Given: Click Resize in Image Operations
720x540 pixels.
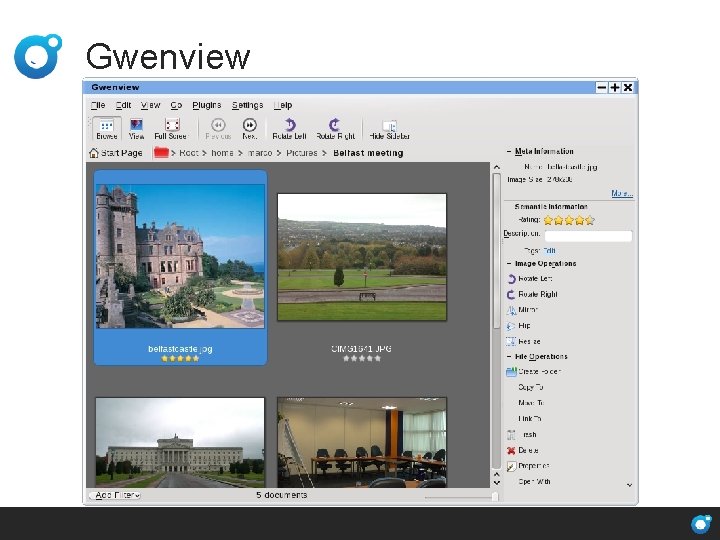Looking at the screenshot, I should tap(523, 341).
